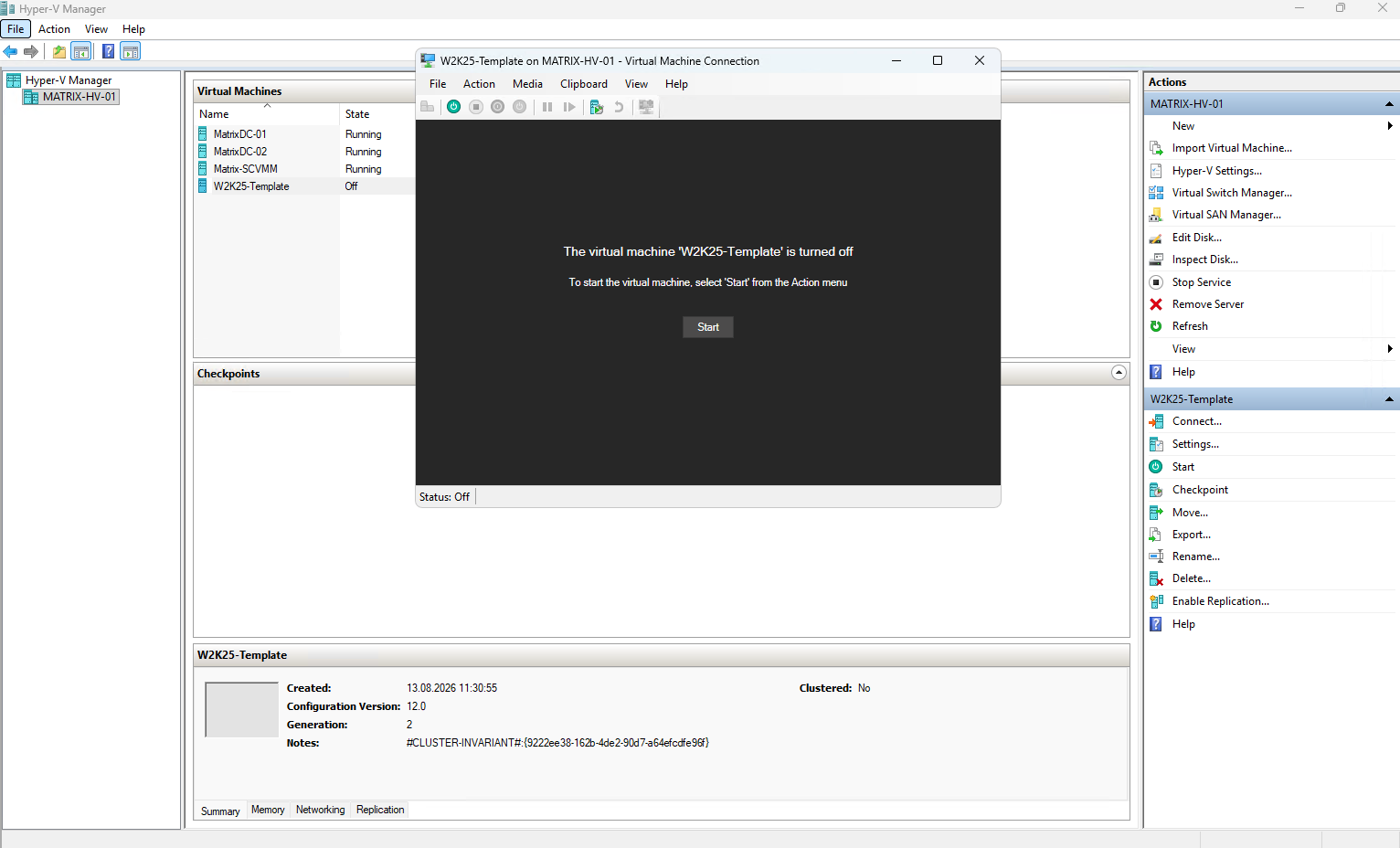Click the Save state icon in VM Connection toolbar
This screenshot has width=1400, height=848.
point(520,107)
